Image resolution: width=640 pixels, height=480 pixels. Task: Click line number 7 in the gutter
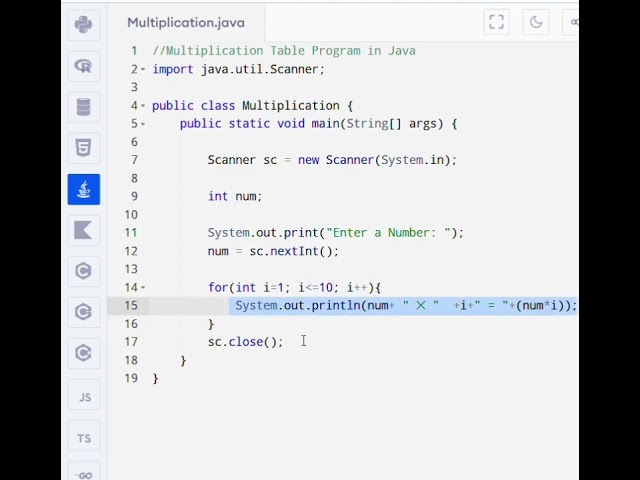pyautogui.click(x=134, y=160)
